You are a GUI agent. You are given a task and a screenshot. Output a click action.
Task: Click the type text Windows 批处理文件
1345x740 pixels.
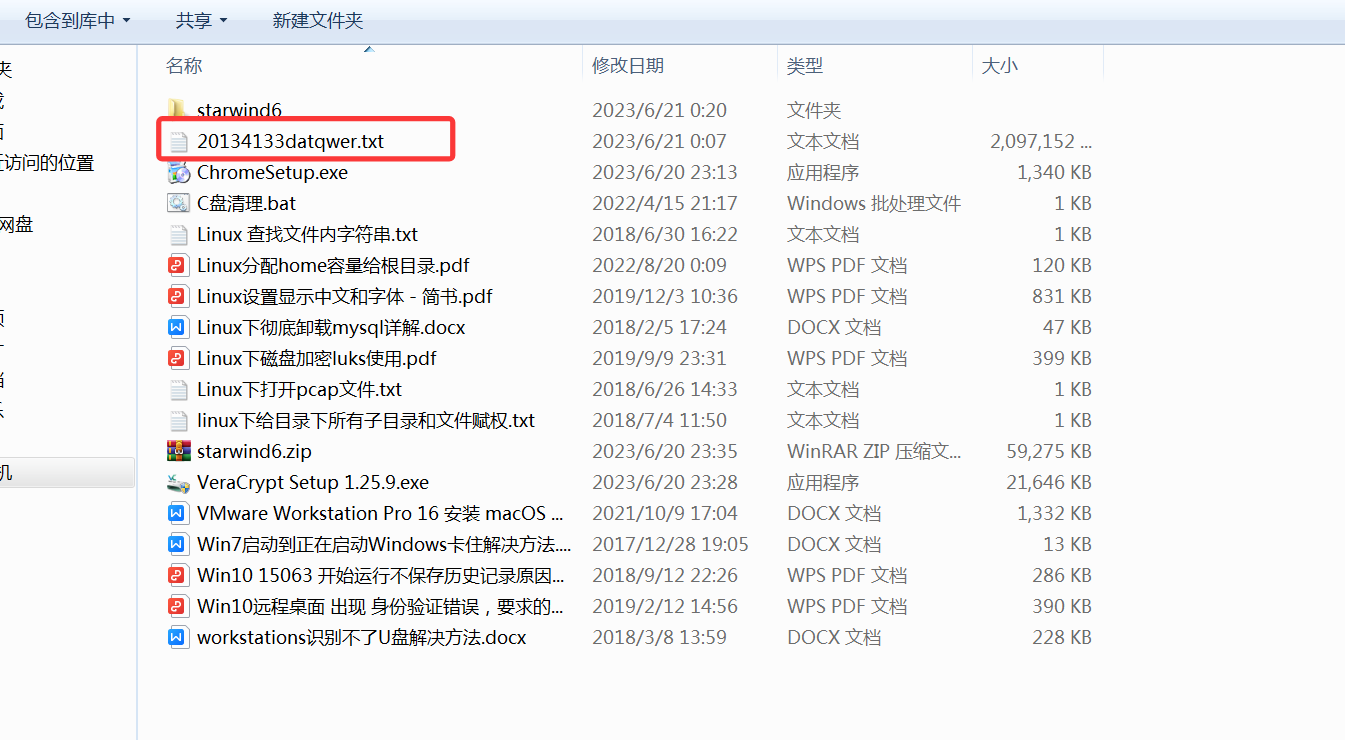pos(874,203)
